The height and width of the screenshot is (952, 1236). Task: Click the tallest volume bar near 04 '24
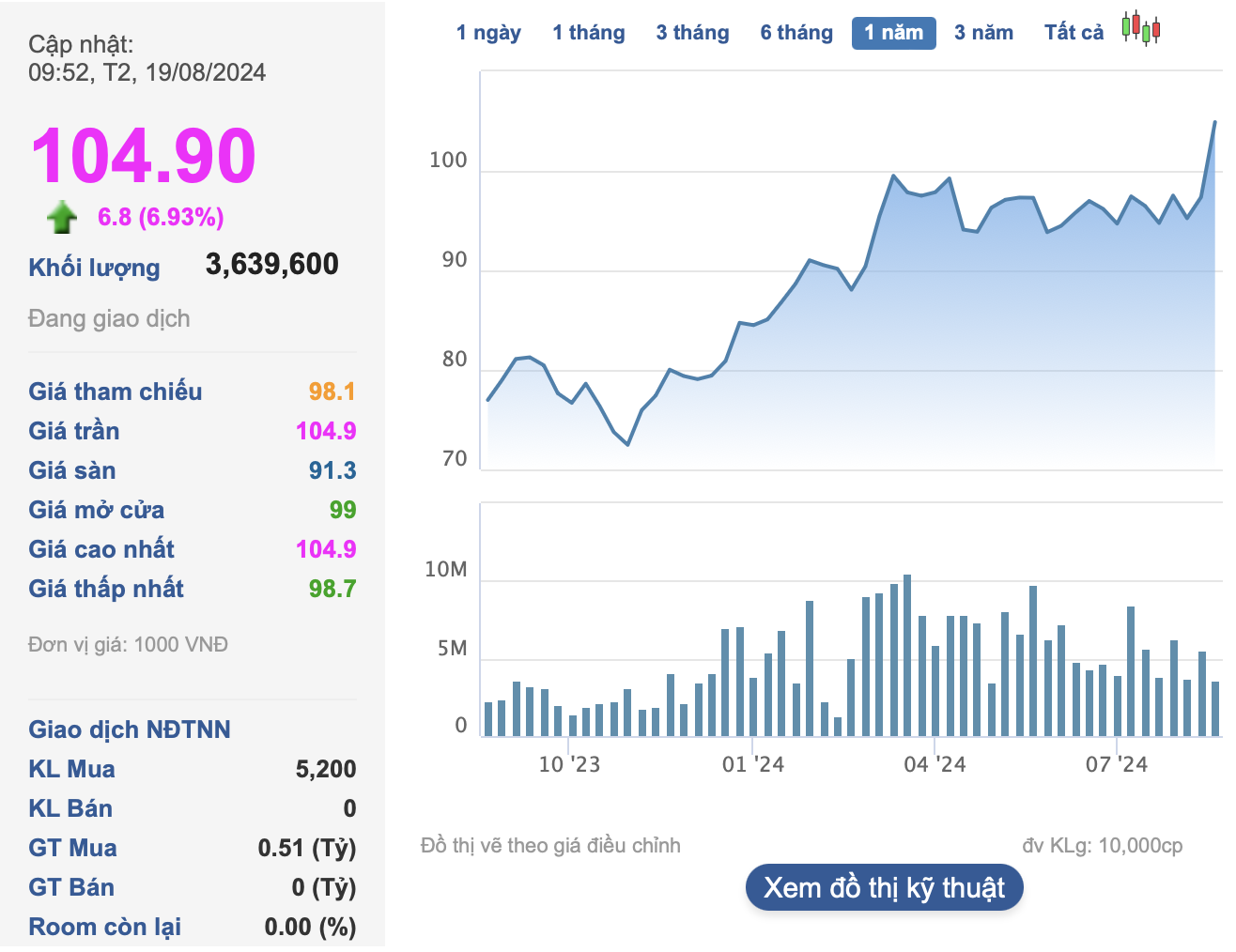click(907, 654)
